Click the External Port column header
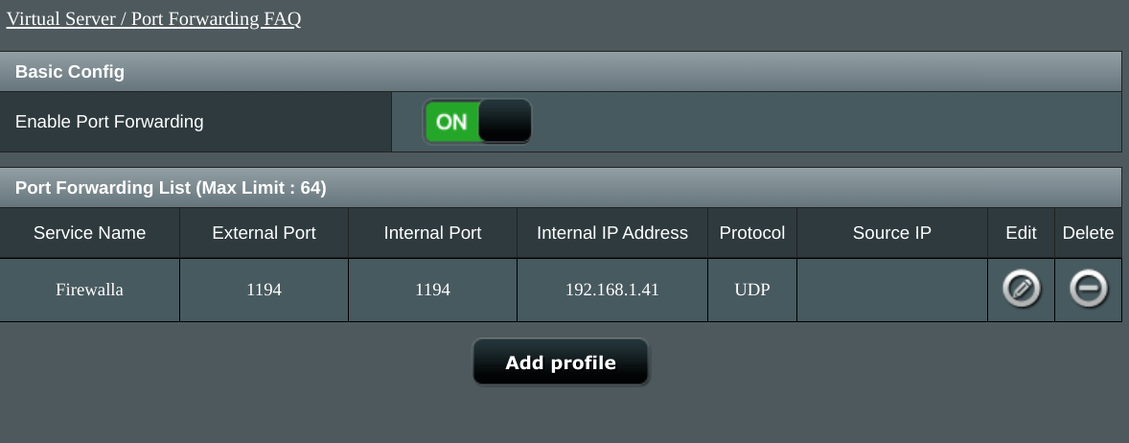The width and height of the screenshot is (1129, 443). [x=264, y=232]
